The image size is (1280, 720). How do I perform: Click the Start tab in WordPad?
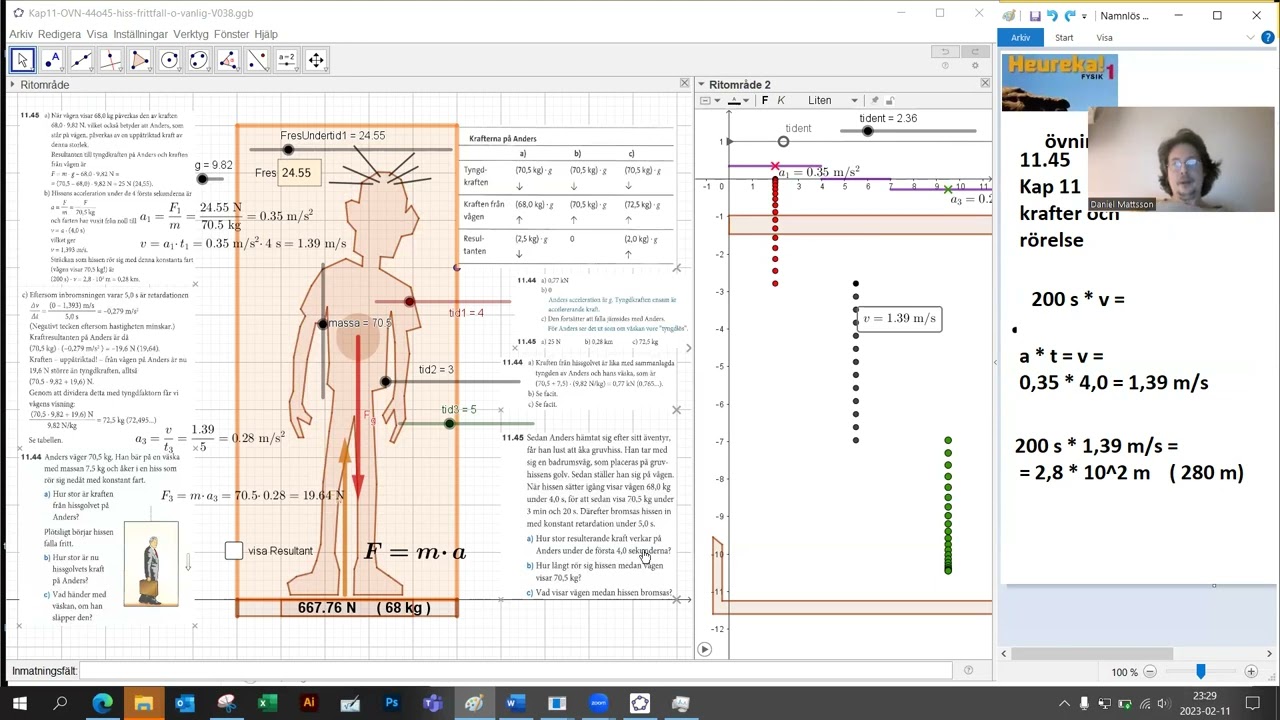pyautogui.click(x=1064, y=38)
